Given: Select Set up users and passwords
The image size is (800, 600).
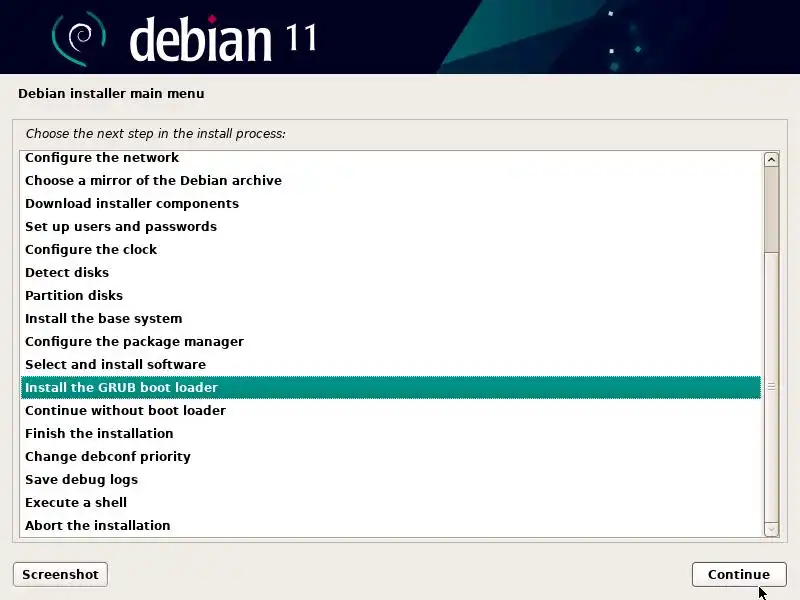Looking at the screenshot, I should 391,227.
